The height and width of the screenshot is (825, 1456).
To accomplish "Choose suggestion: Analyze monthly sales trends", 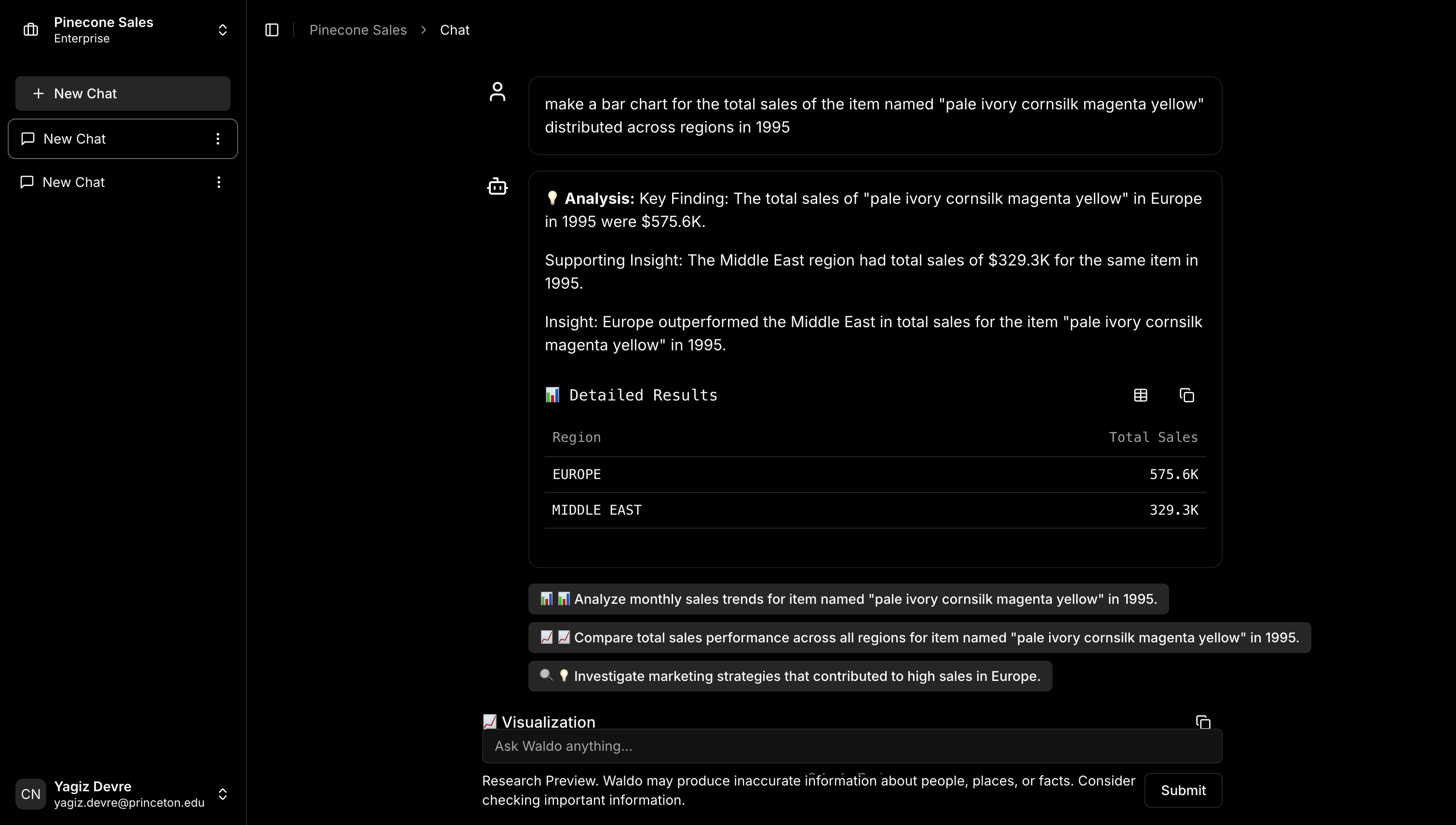I will [x=849, y=599].
